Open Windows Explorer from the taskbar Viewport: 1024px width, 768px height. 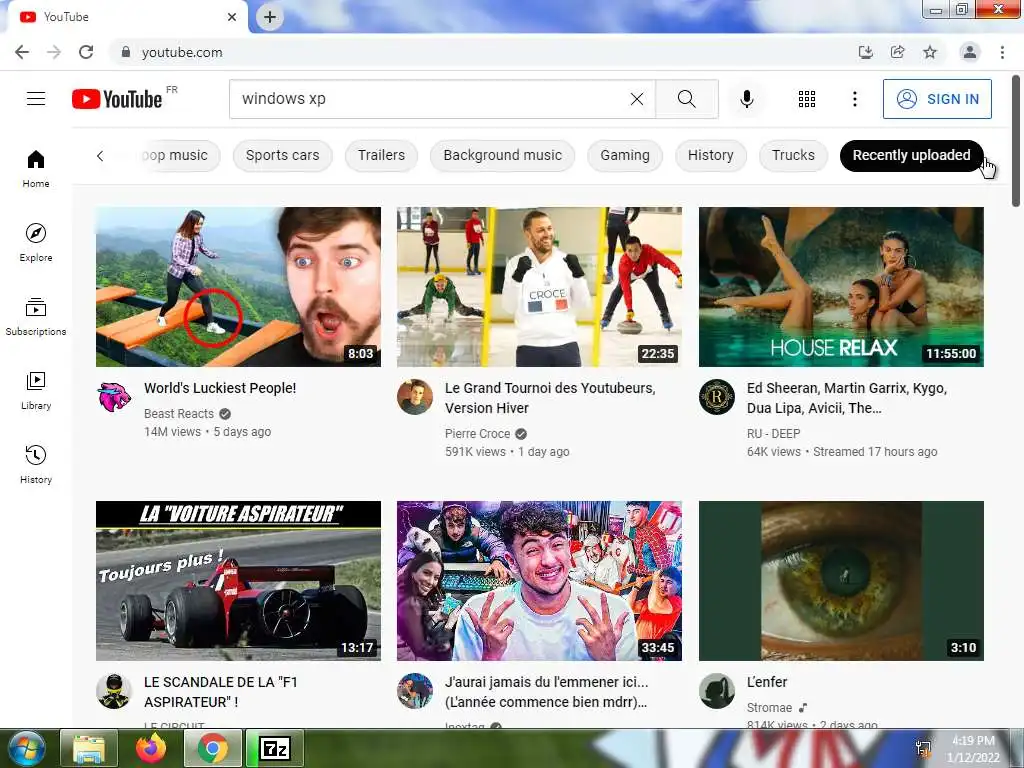[x=89, y=748]
